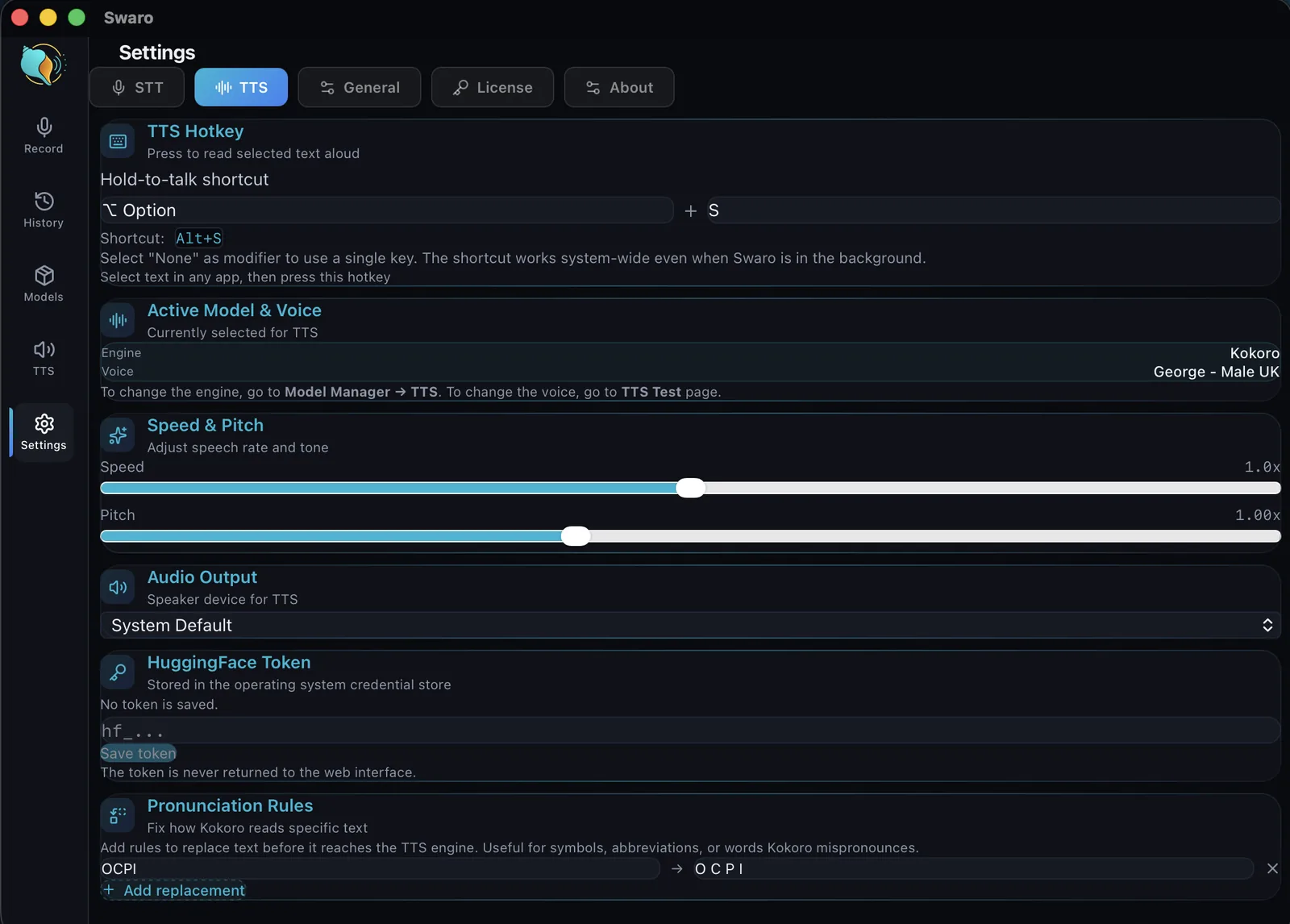
Task: Open the Option modifier key dropdown
Action: tap(387, 210)
